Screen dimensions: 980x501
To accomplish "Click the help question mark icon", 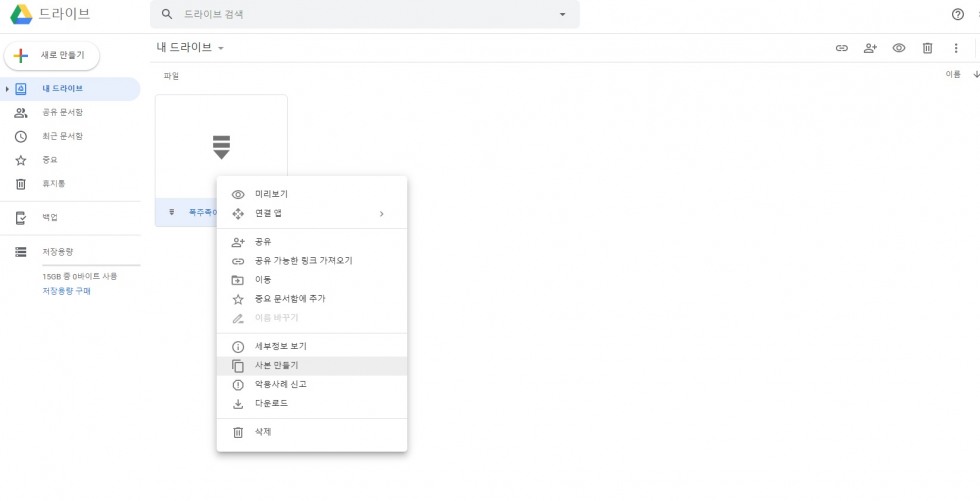I will [958, 14].
